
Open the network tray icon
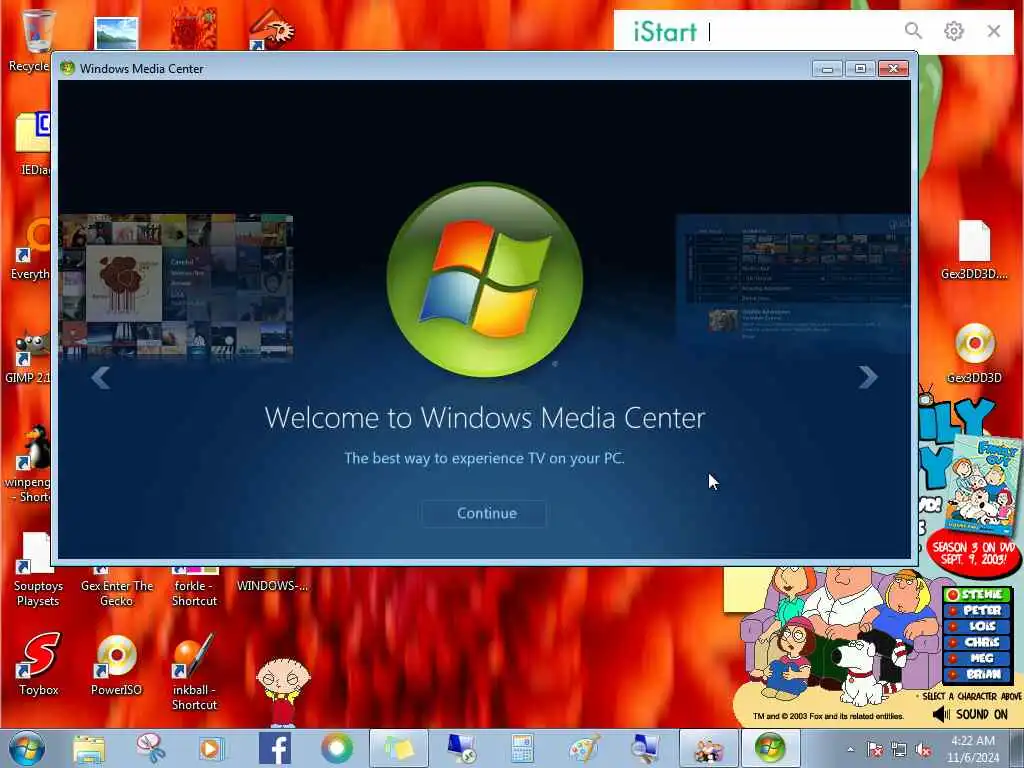pyautogui.click(x=899, y=750)
